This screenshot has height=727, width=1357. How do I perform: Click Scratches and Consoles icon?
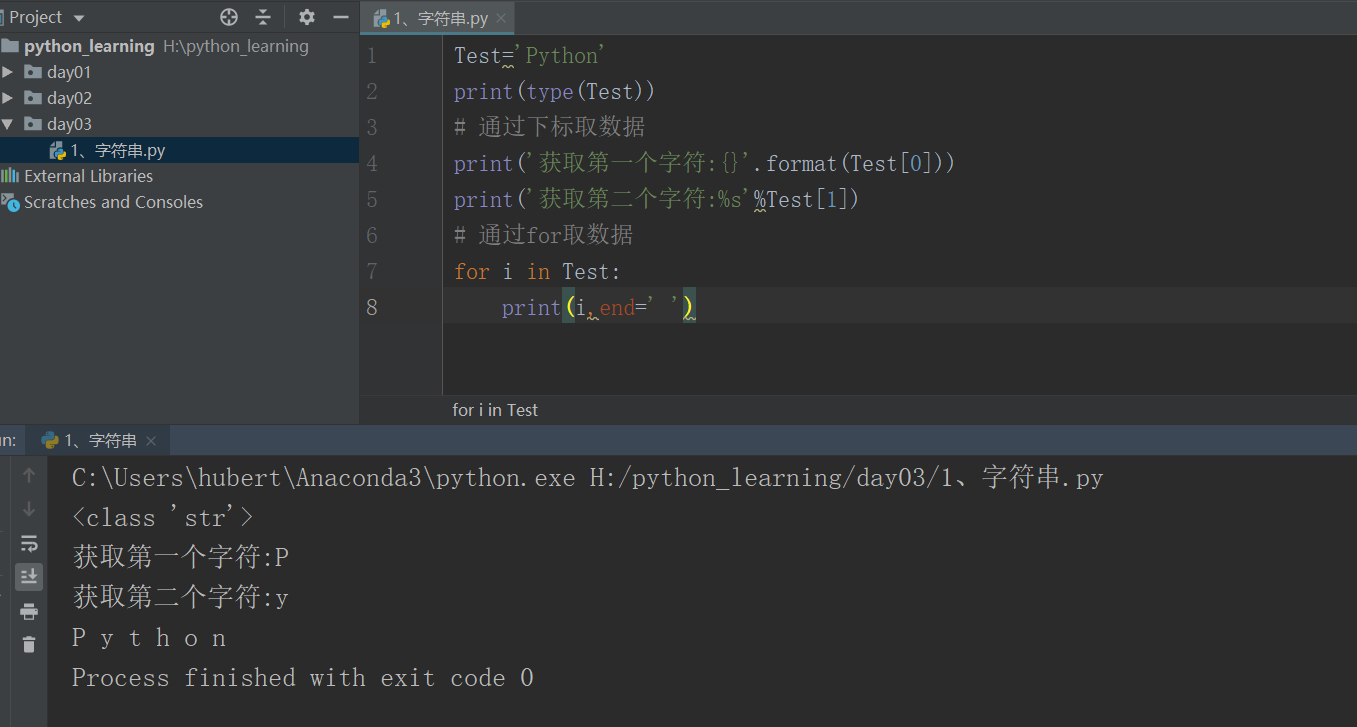coord(10,202)
